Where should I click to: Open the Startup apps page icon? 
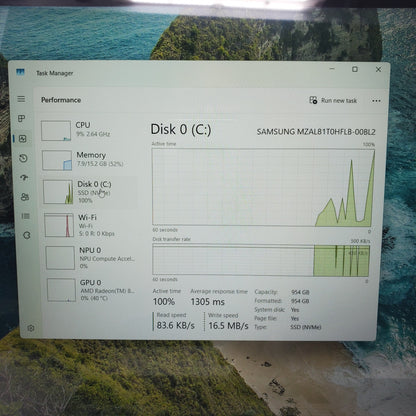click(x=24, y=177)
